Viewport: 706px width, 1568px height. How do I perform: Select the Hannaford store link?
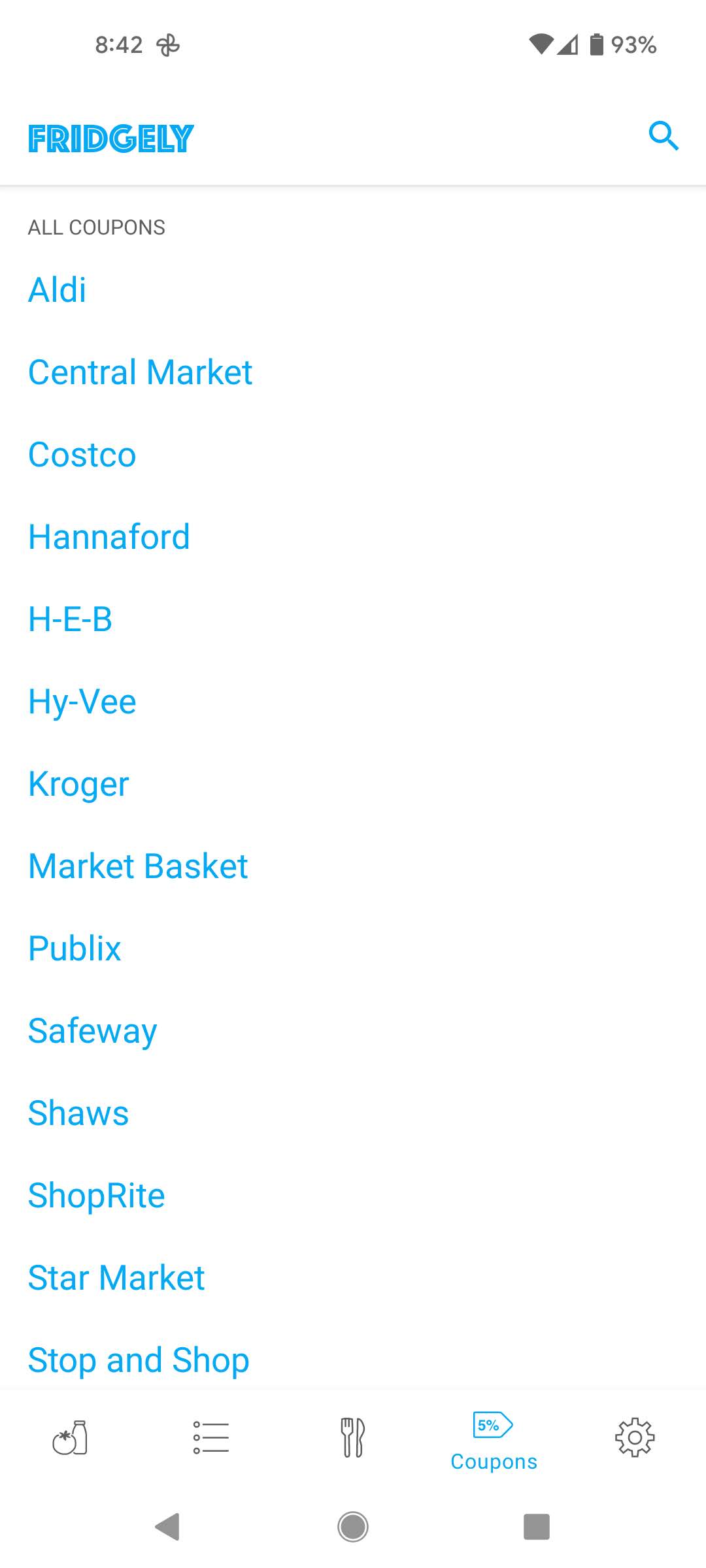[109, 537]
